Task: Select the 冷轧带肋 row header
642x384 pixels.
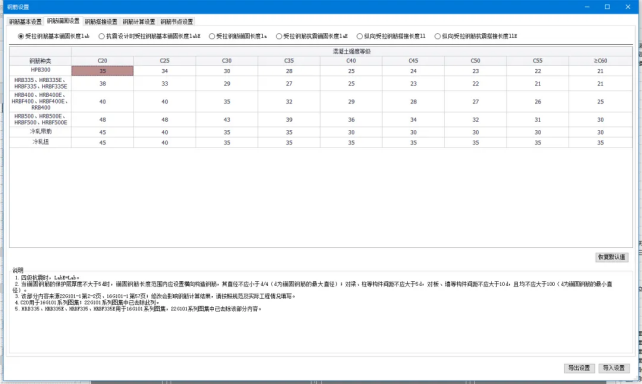Action: [41, 132]
